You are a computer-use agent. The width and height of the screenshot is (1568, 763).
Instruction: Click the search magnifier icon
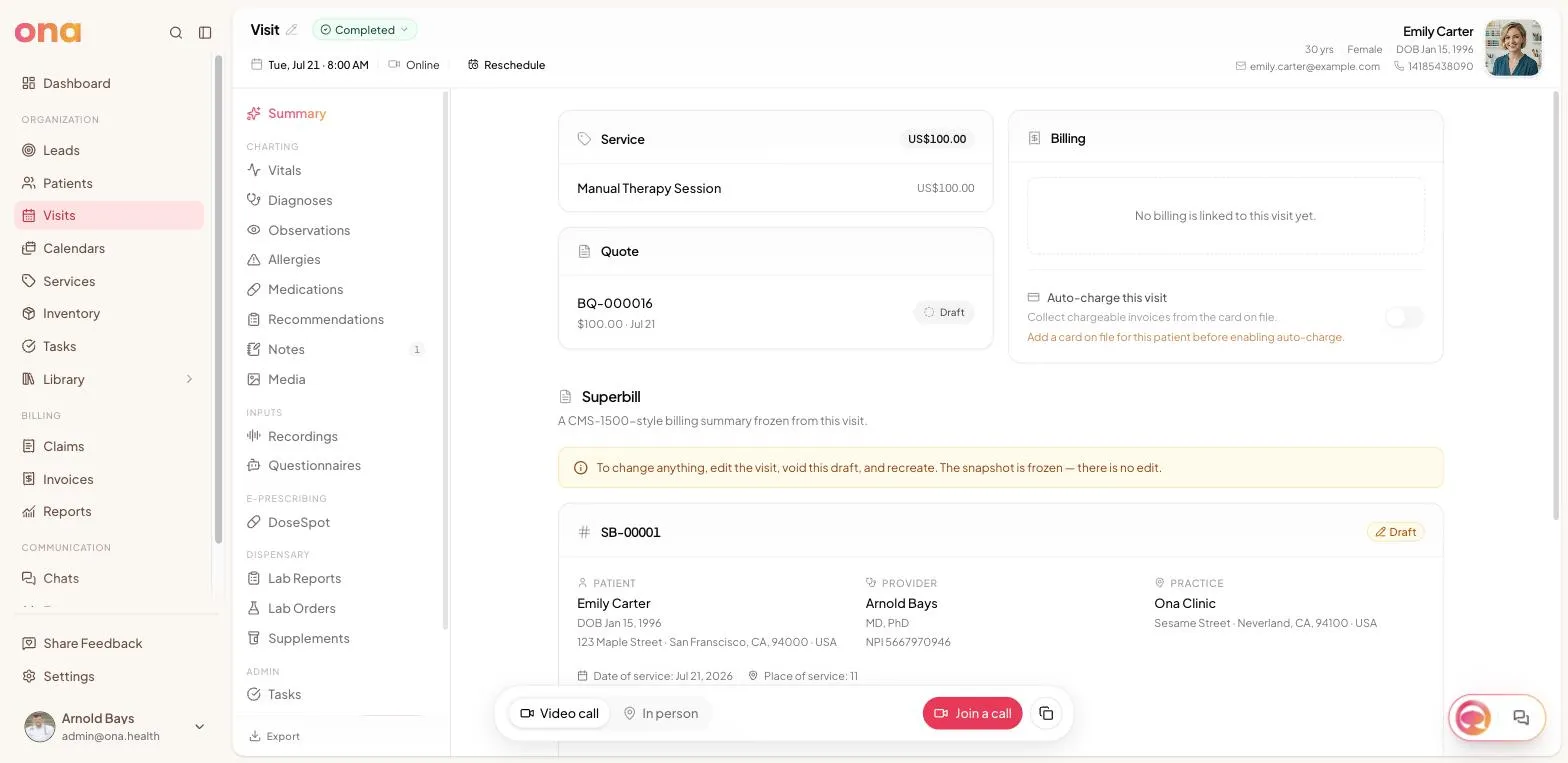pyautogui.click(x=176, y=33)
